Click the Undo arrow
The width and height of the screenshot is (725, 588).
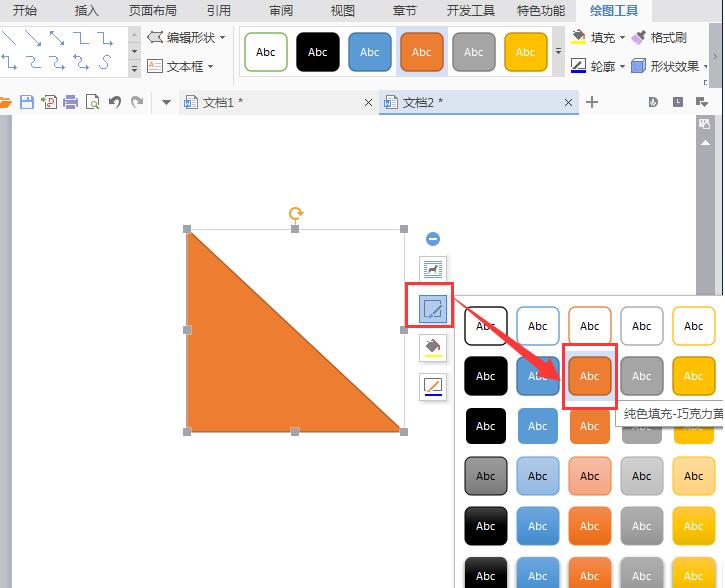(115, 102)
